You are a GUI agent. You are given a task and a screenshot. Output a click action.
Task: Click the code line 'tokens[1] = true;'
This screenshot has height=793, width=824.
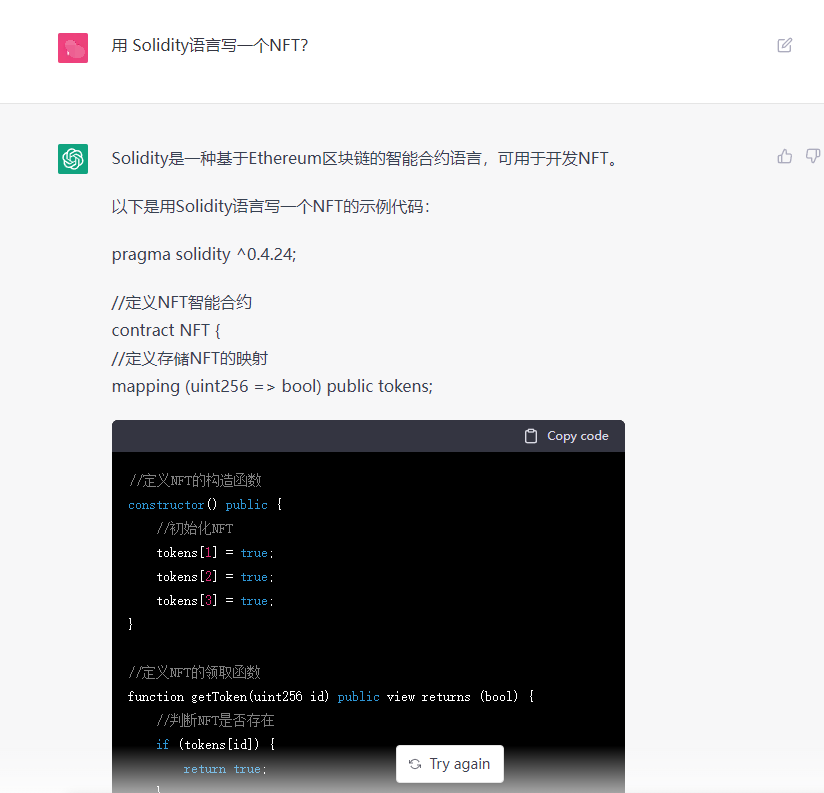coord(215,553)
